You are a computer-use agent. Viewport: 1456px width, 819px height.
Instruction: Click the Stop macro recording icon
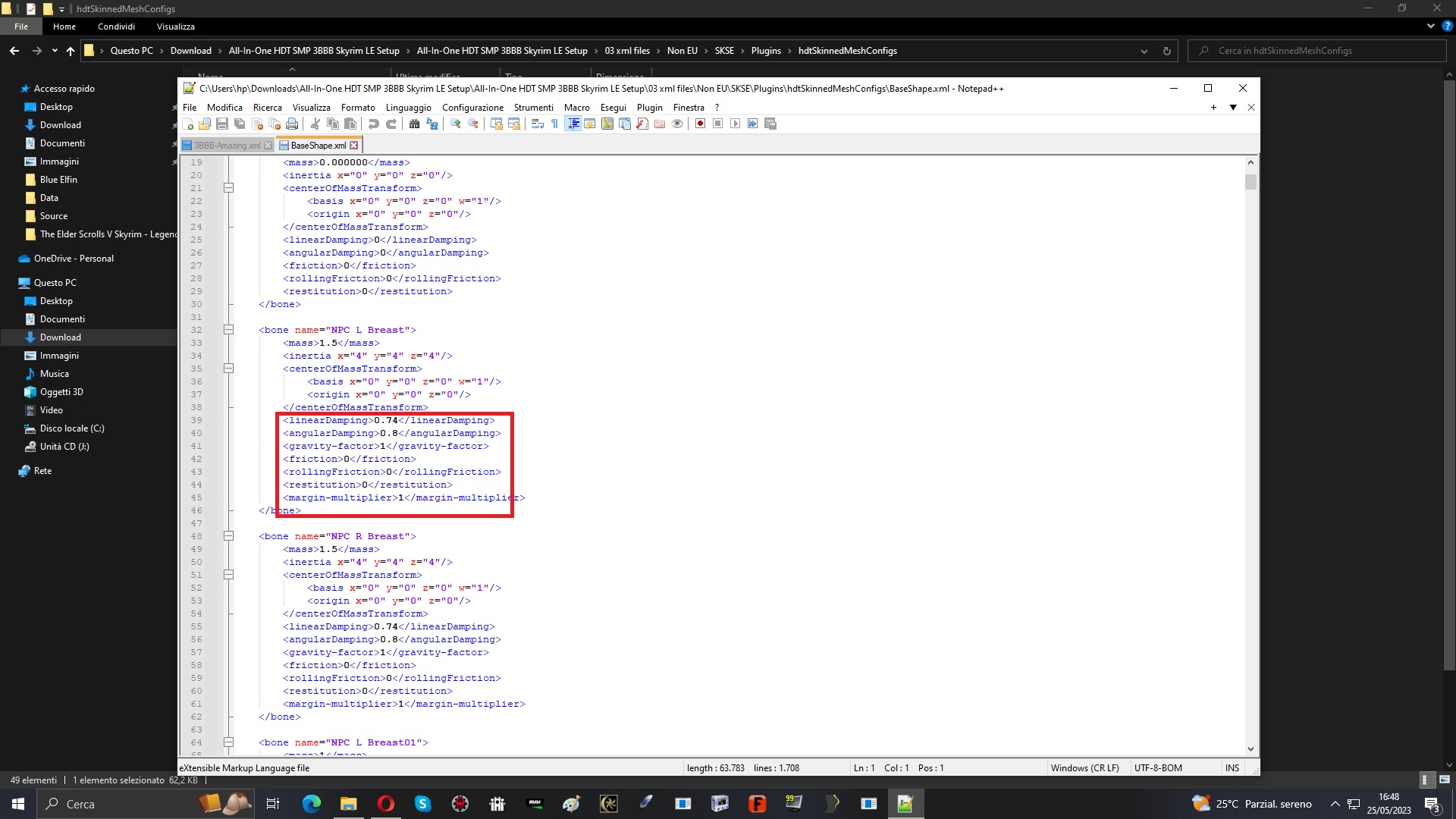tap(718, 124)
